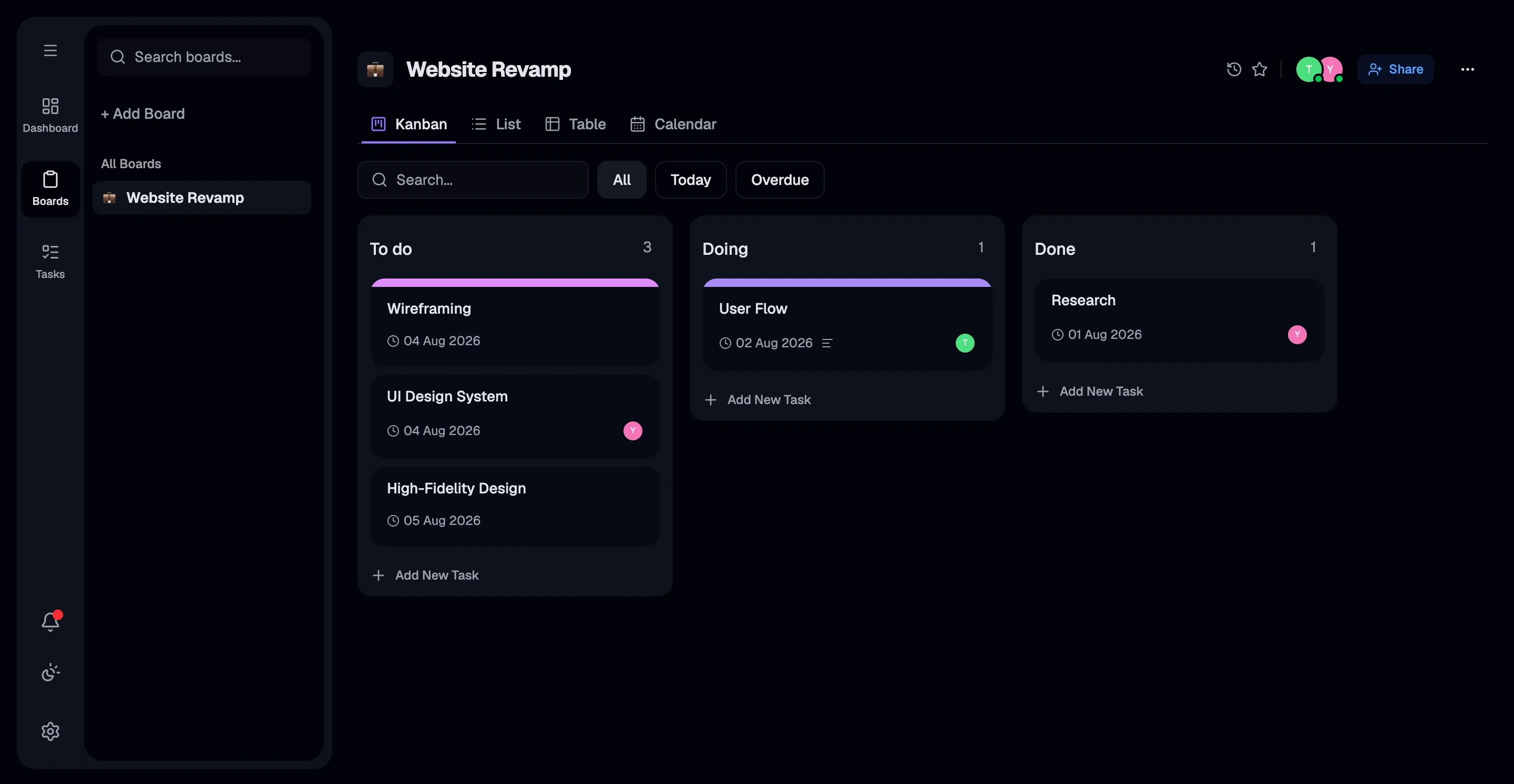The image size is (1514, 784).
Task: Open the High-Fidelity Design task
Action: point(515,506)
